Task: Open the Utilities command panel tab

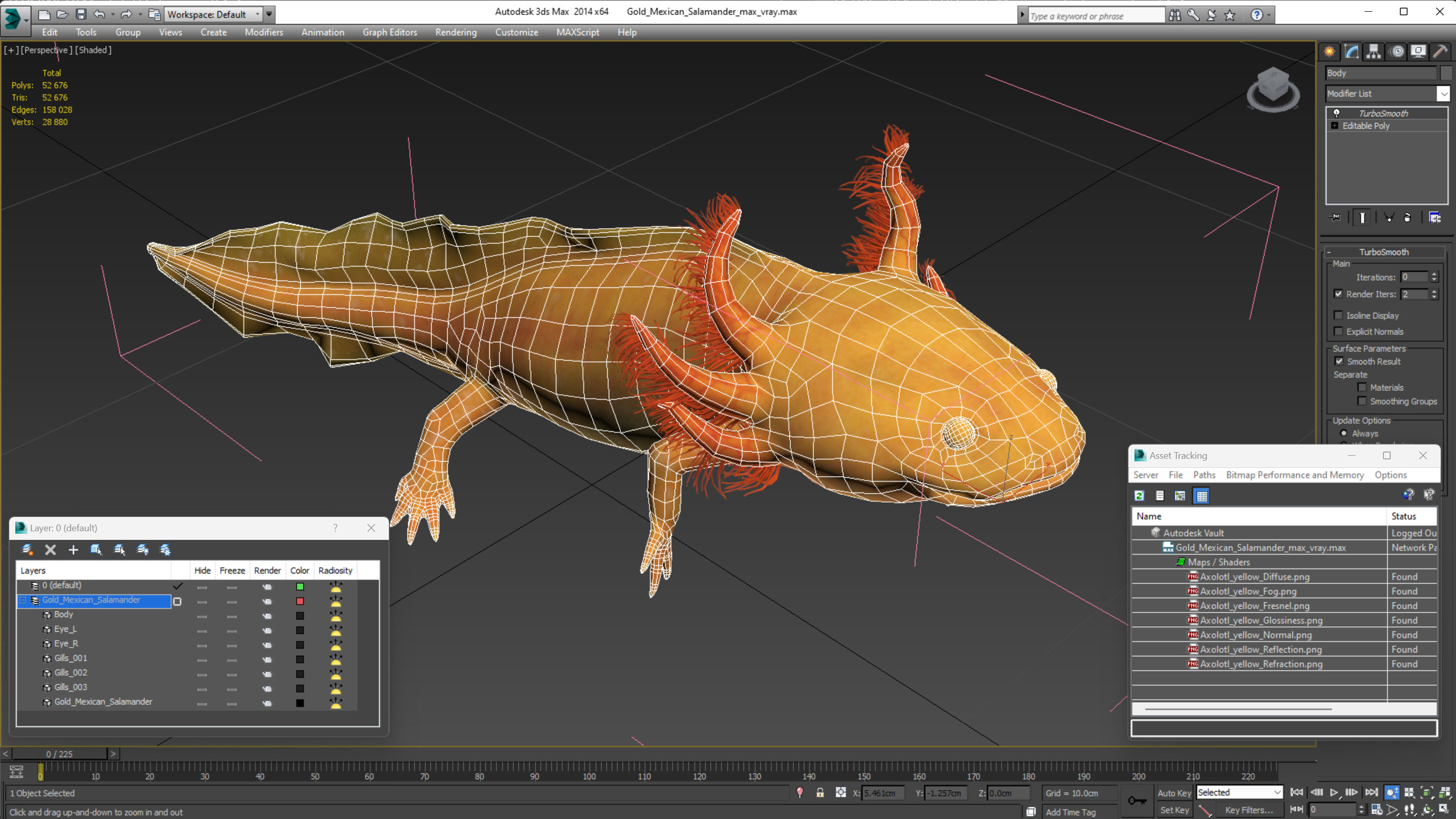Action: (x=1440, y=52)
